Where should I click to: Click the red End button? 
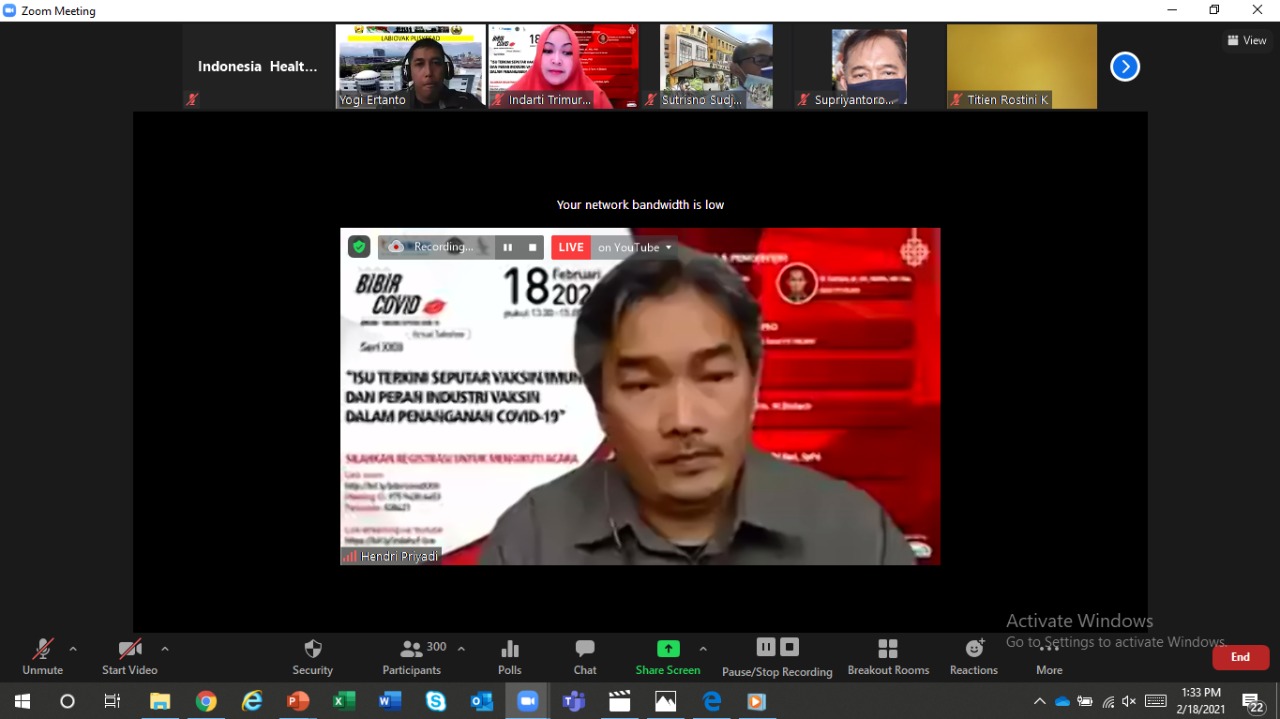point(1241,657)
